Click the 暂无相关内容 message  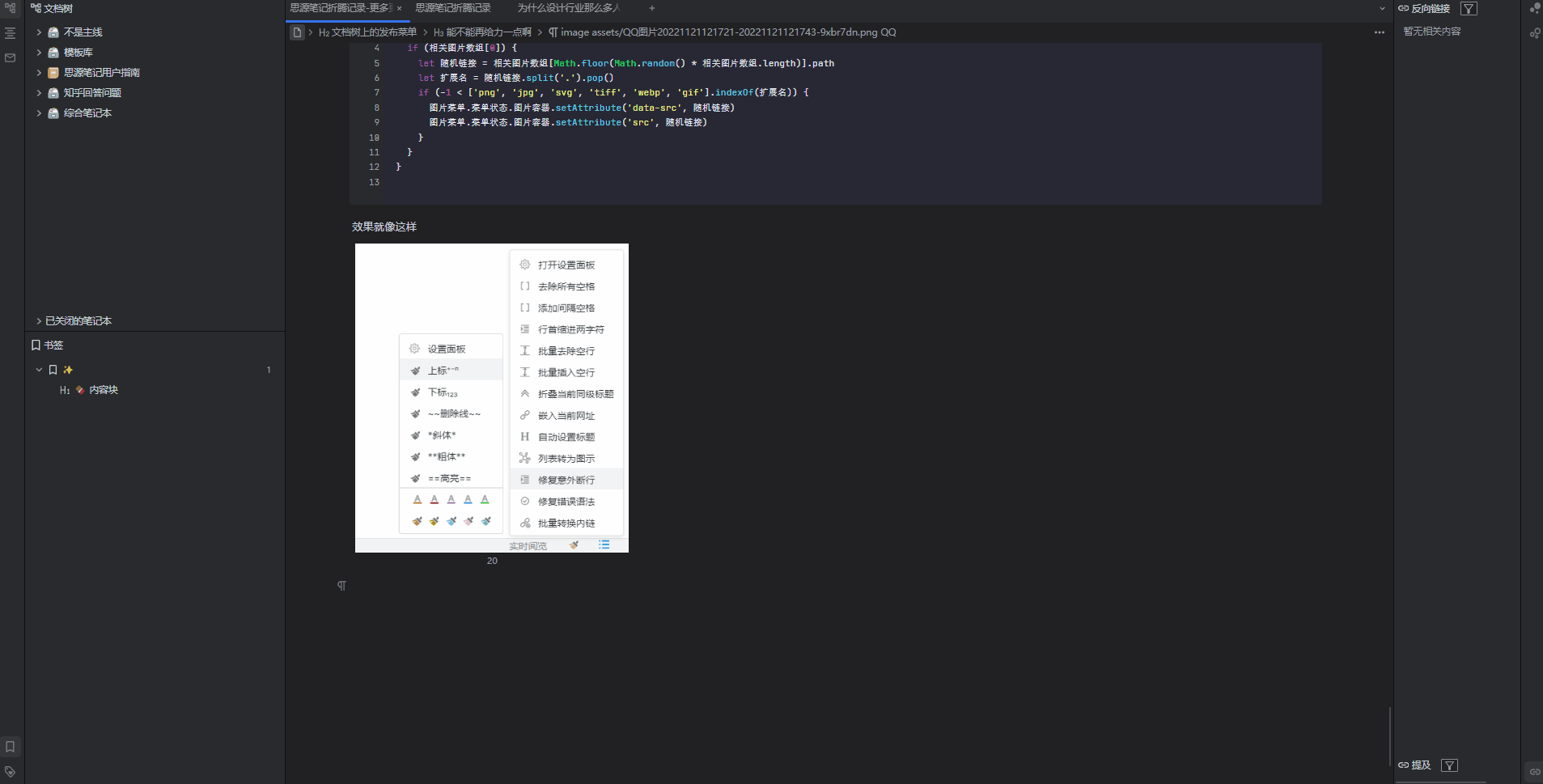[x=1432, y=32]
